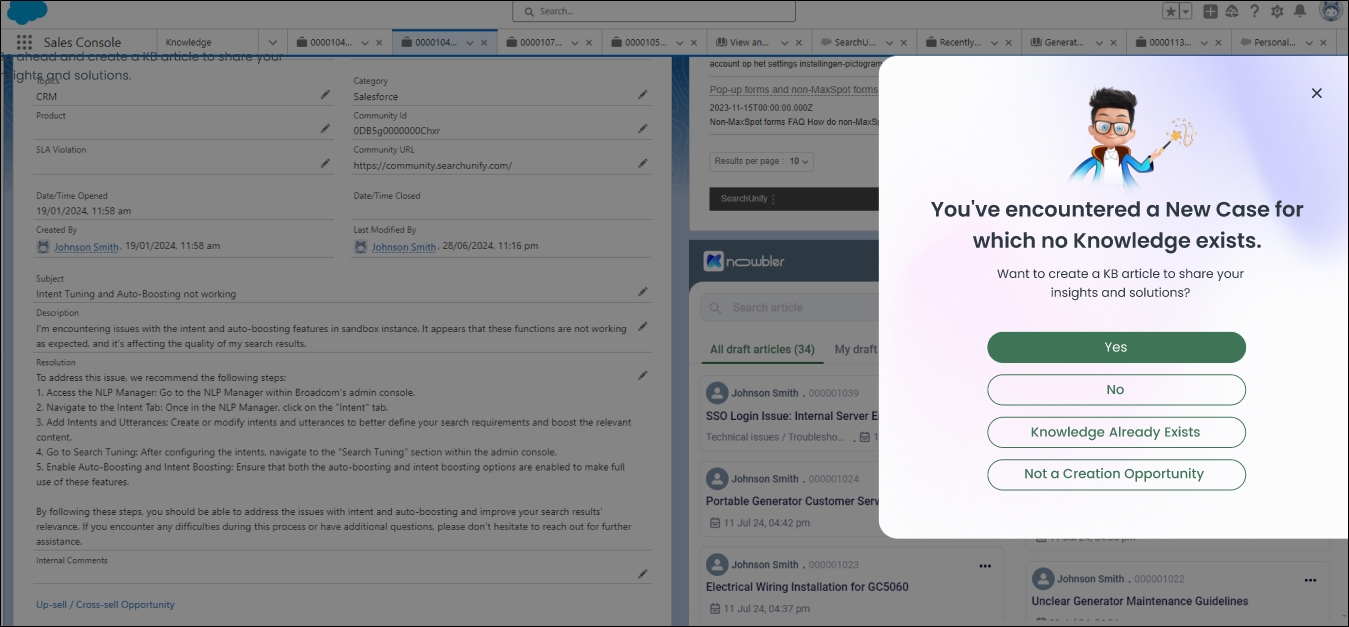Click the Community URL value
Viewport: 1349px width, 627px height.
click(433, 166)
